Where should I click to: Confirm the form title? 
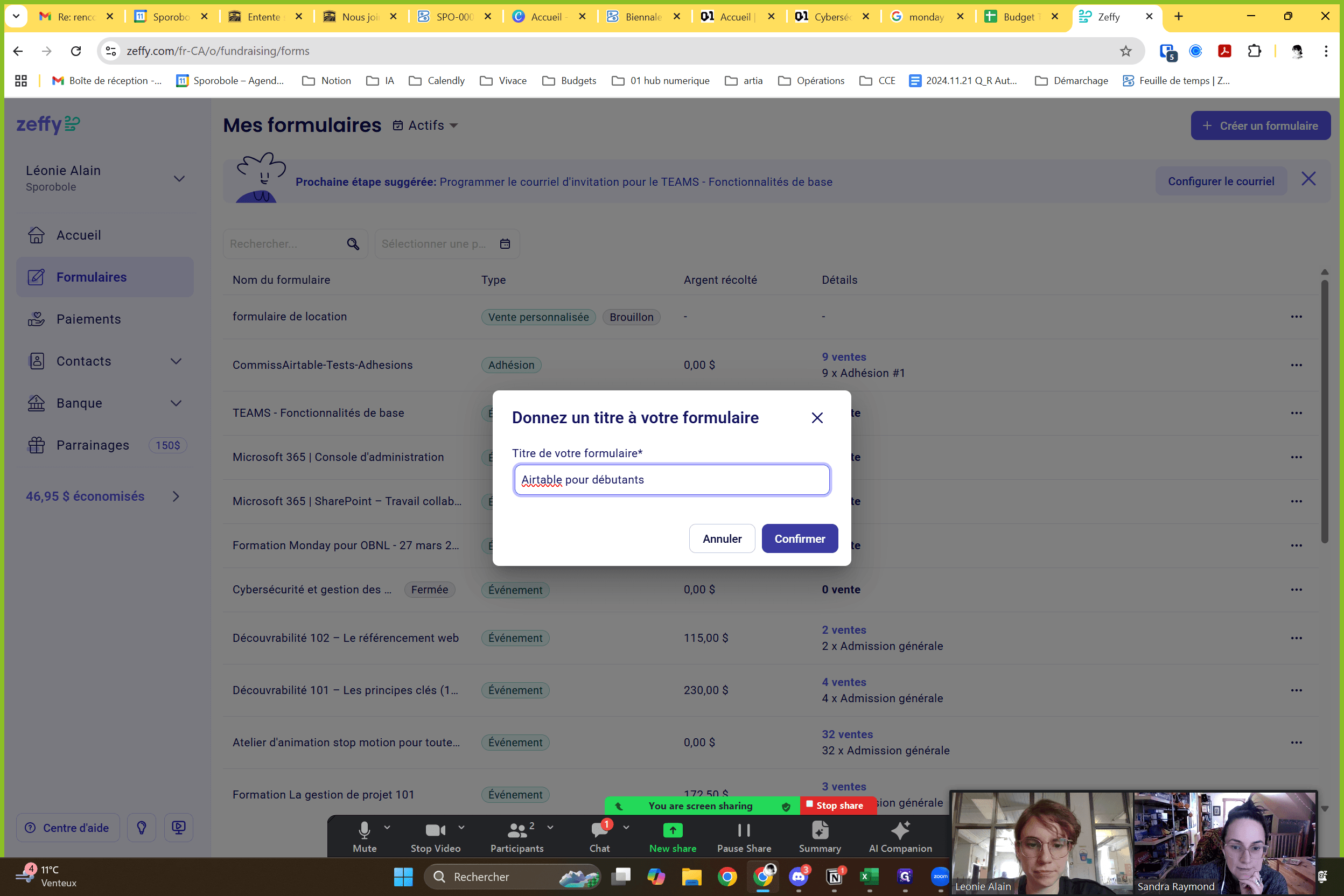point(800,538)
